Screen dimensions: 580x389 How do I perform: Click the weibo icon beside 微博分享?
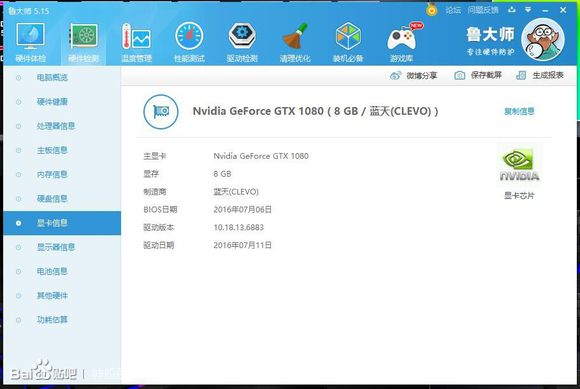coord(395,76)
